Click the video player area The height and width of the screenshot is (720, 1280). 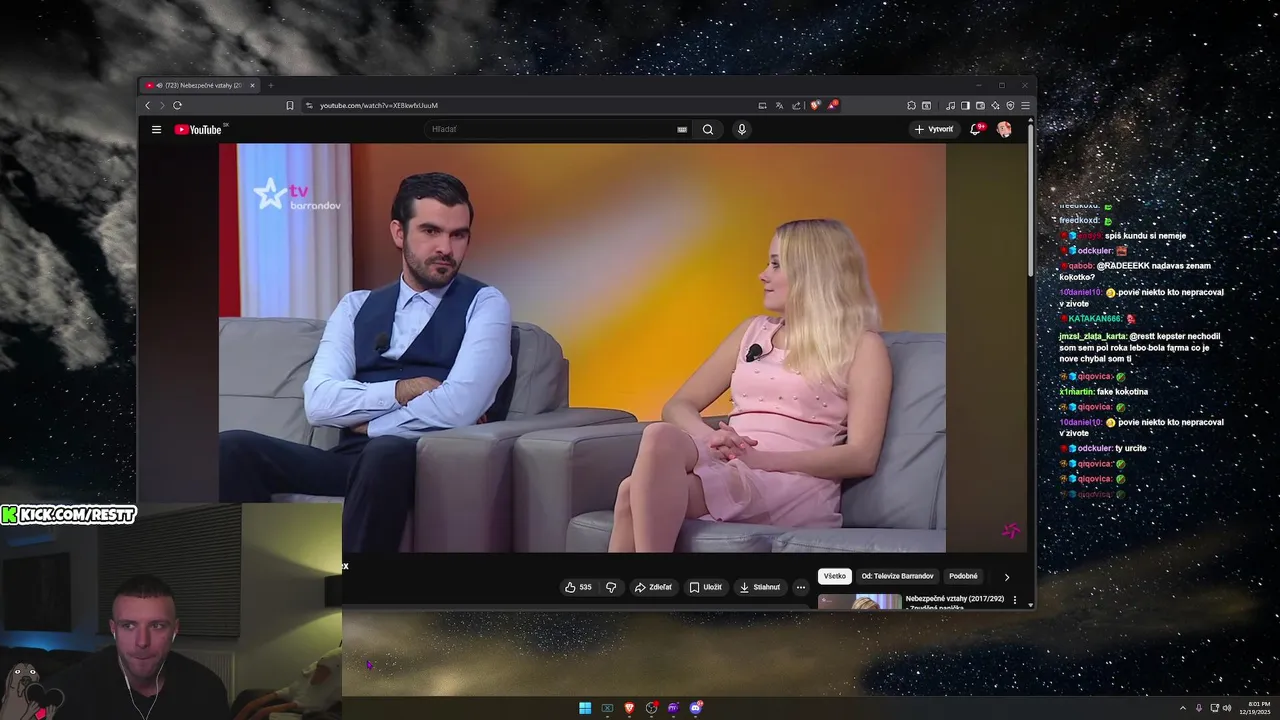click(x=582, y=348)
